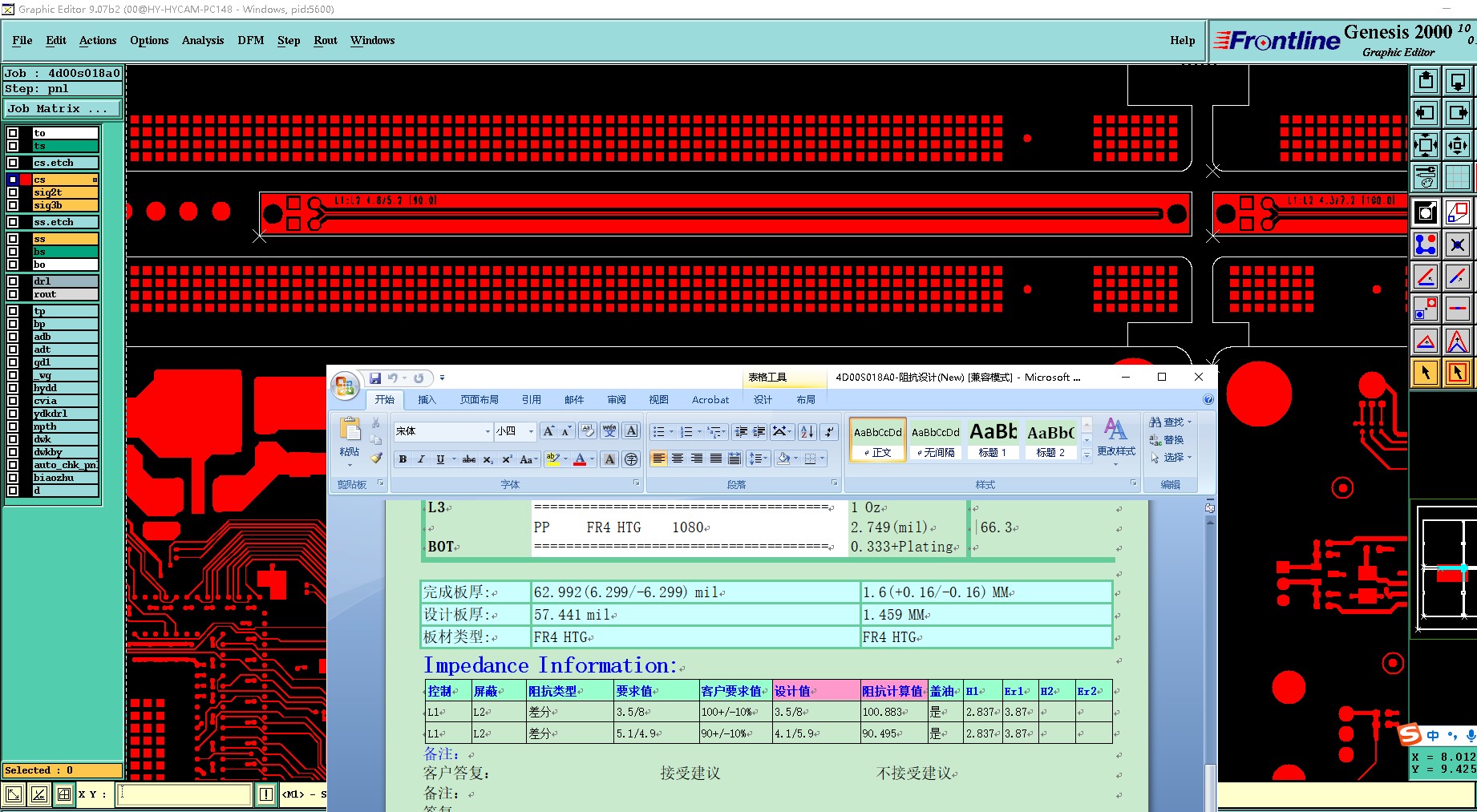This screenshot has width=1477, height=812.
Task: Click the red triangle measure icon
Action: 1426,341
